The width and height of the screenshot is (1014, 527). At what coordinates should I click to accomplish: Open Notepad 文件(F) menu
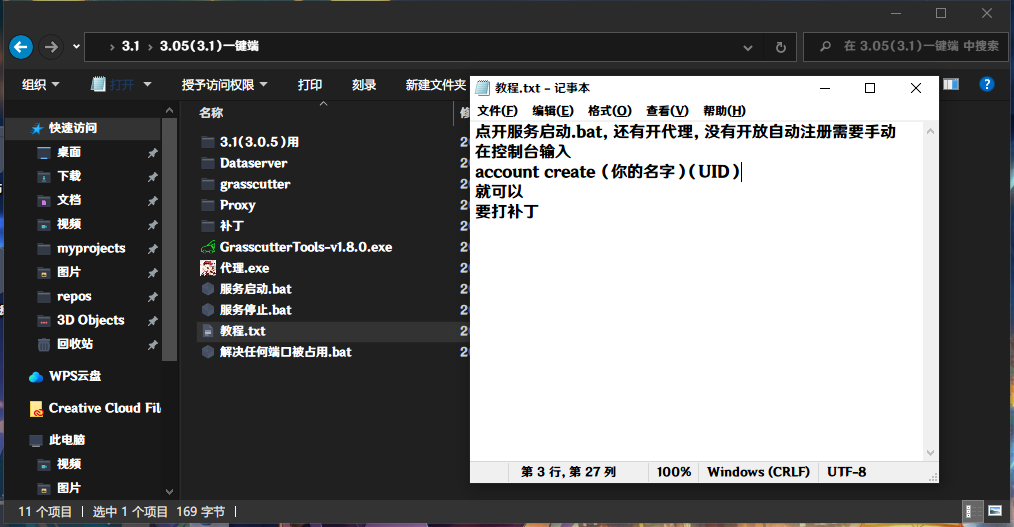497,111
